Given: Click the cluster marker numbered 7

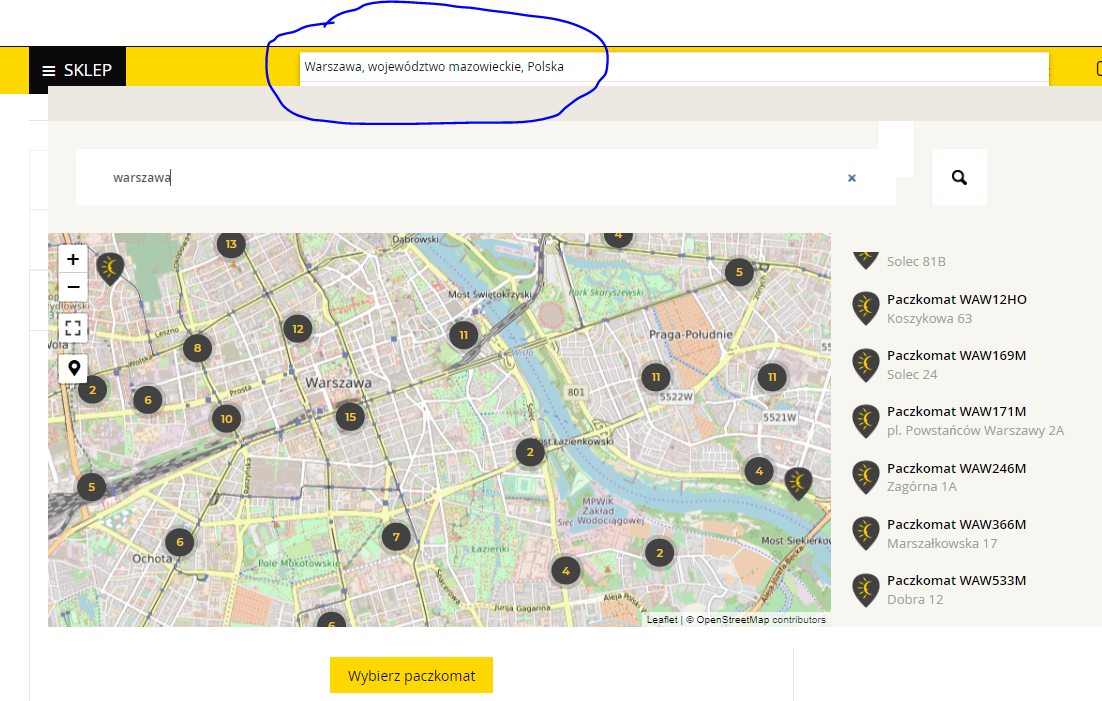Looking at the screenshot, I should [x=396, y=537].
